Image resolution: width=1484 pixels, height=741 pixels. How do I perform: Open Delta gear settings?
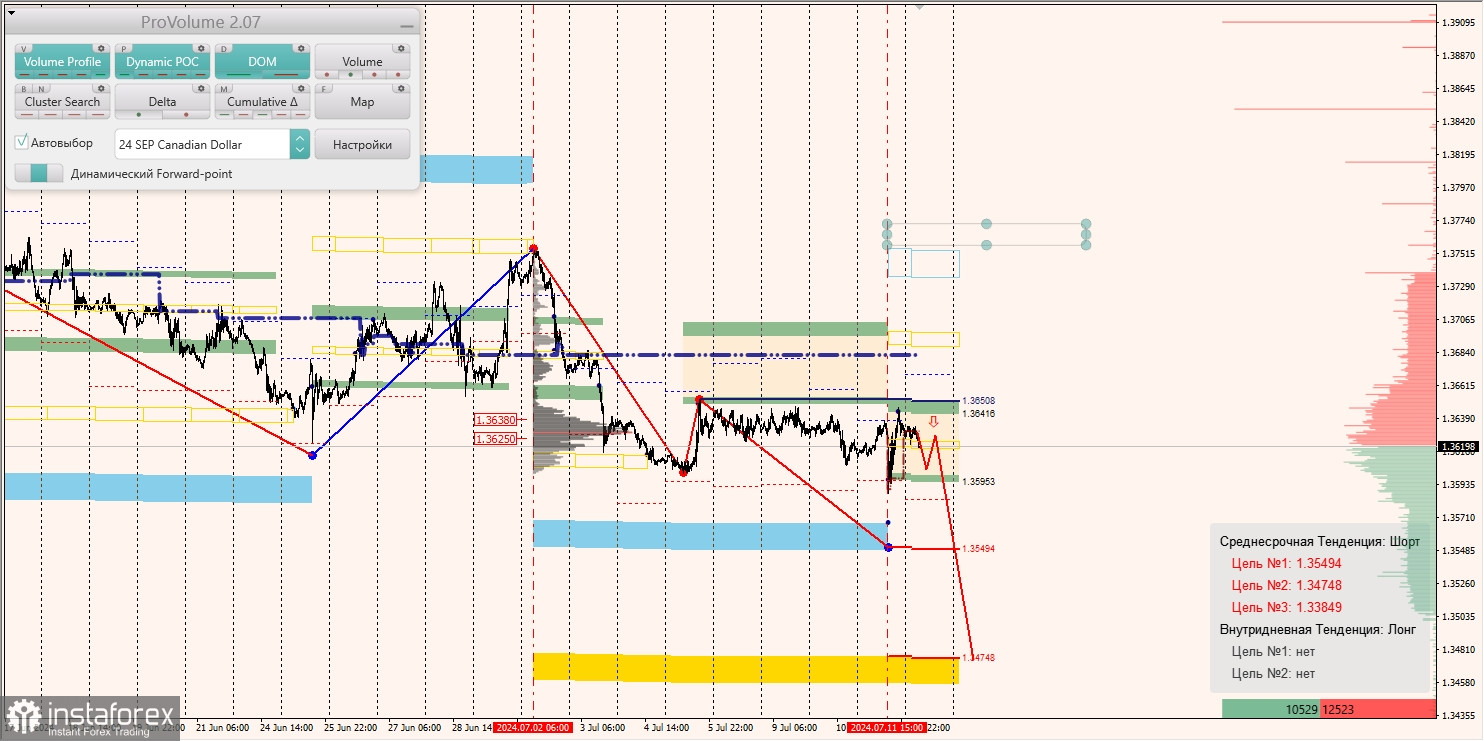[x=201, y=88]
